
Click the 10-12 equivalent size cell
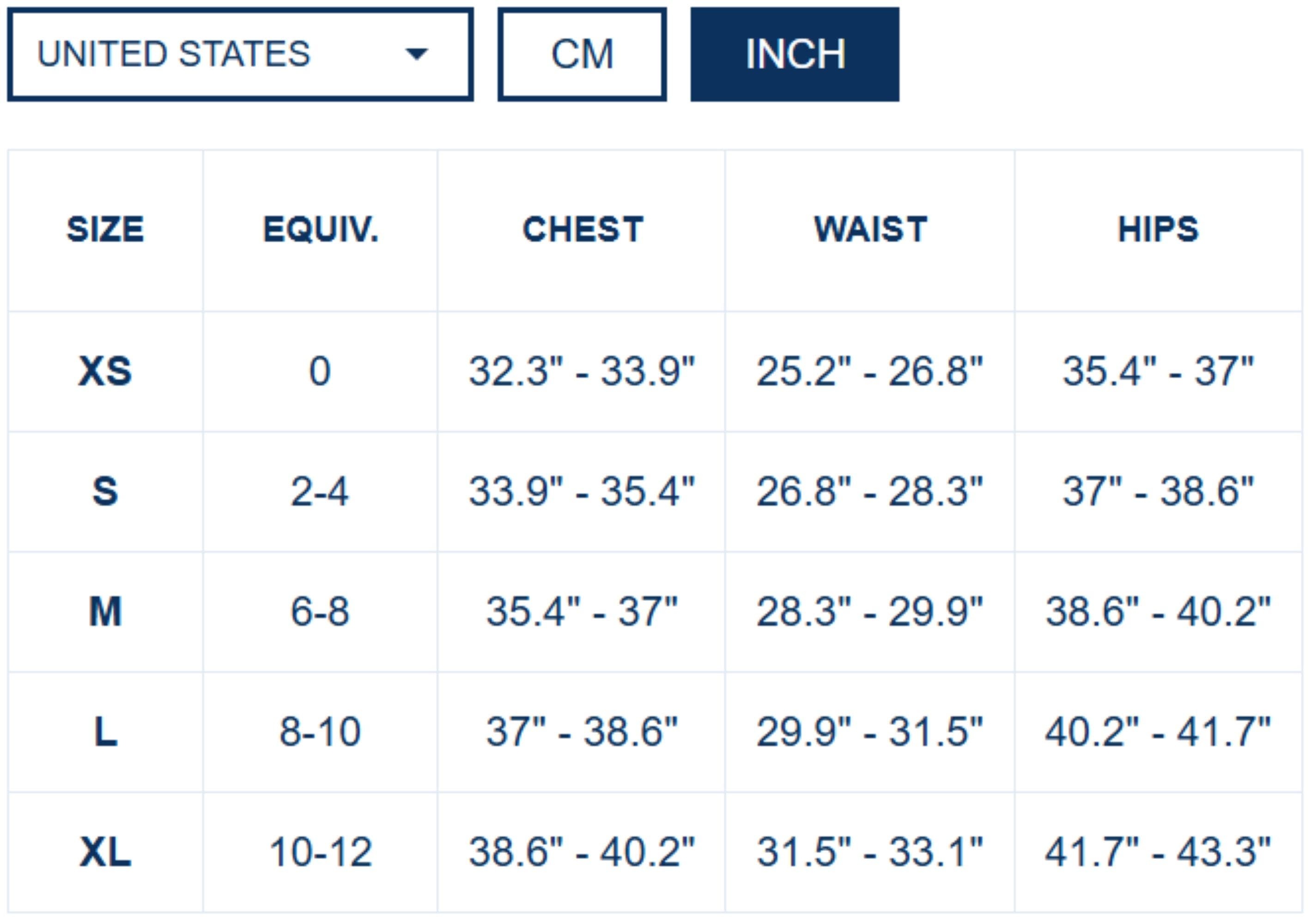[x=320, y=852]
